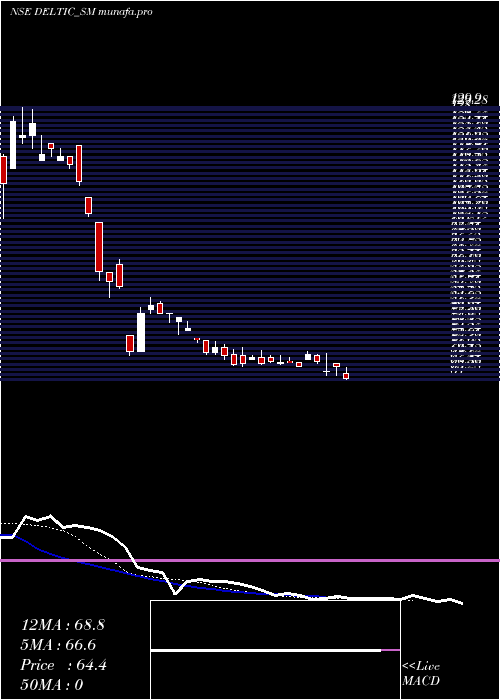Click the <<Live MACD label
This screenshot has width=500, height=700.
point(421,674)
